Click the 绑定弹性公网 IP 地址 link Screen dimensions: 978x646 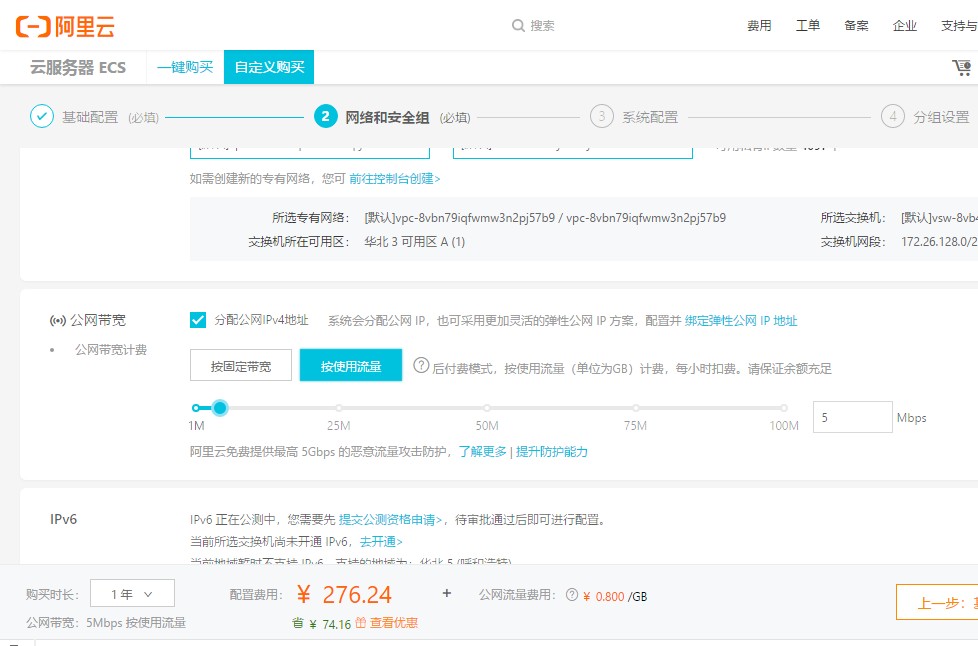pos(741,321)
